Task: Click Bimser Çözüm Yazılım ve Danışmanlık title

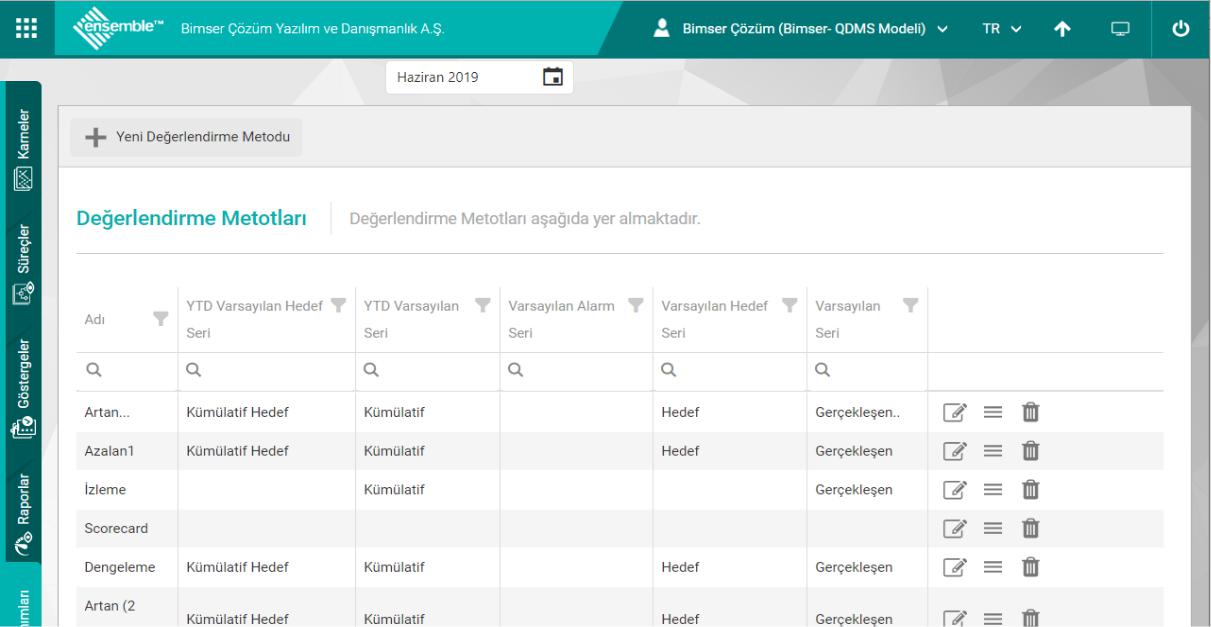Action: coord(312,29)
